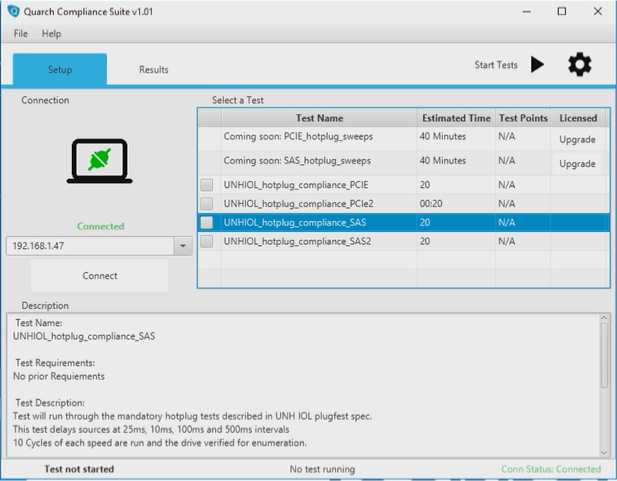Tick checkbox for UNHIOL_hotplug_compliance_PCIE

207,185
